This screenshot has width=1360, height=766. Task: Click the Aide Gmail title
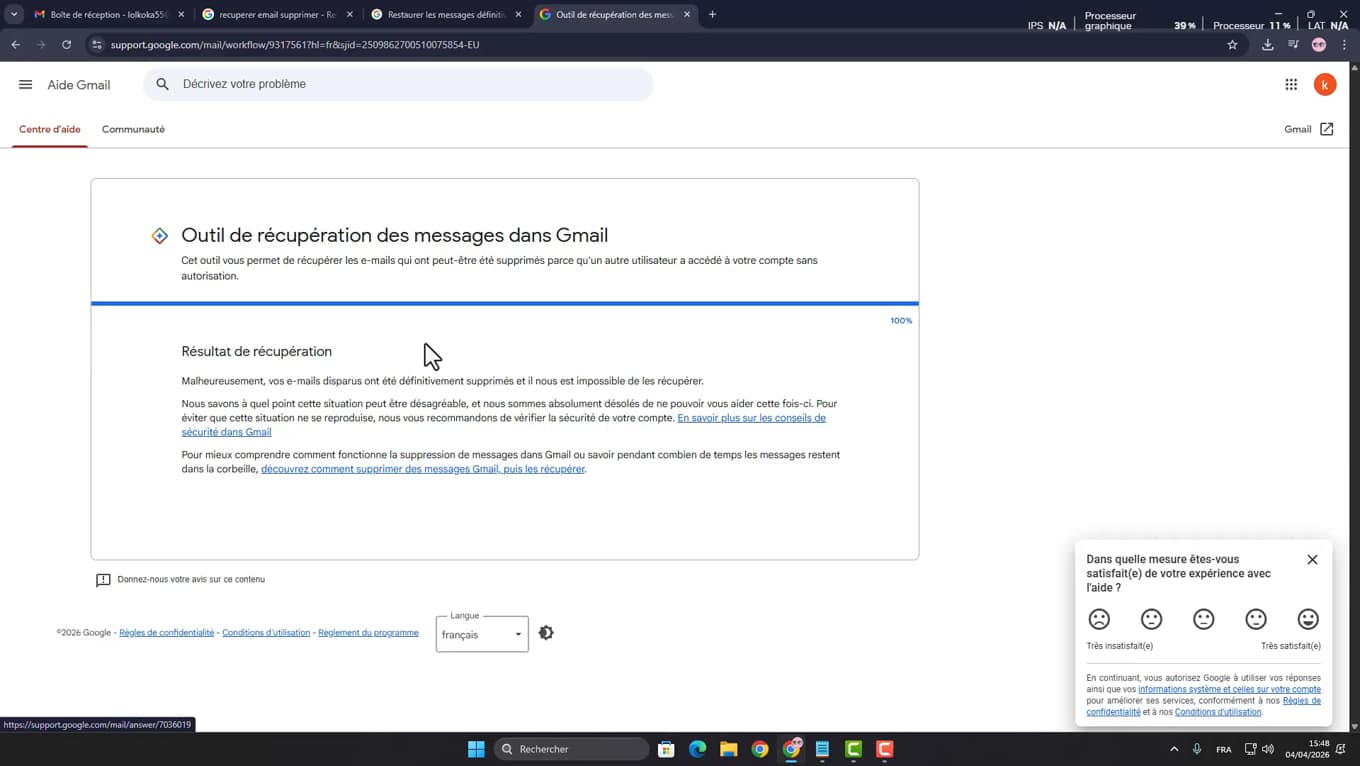coord(79,85)
